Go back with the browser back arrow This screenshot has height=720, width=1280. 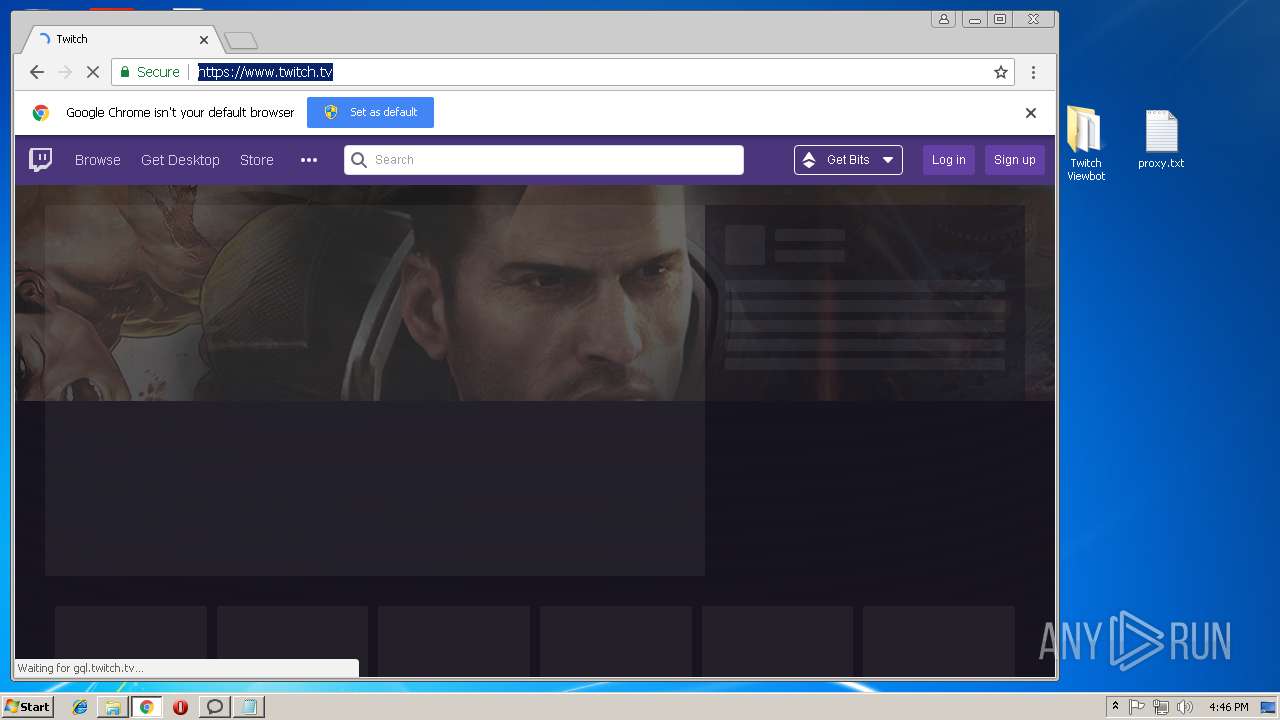(37, 72)
